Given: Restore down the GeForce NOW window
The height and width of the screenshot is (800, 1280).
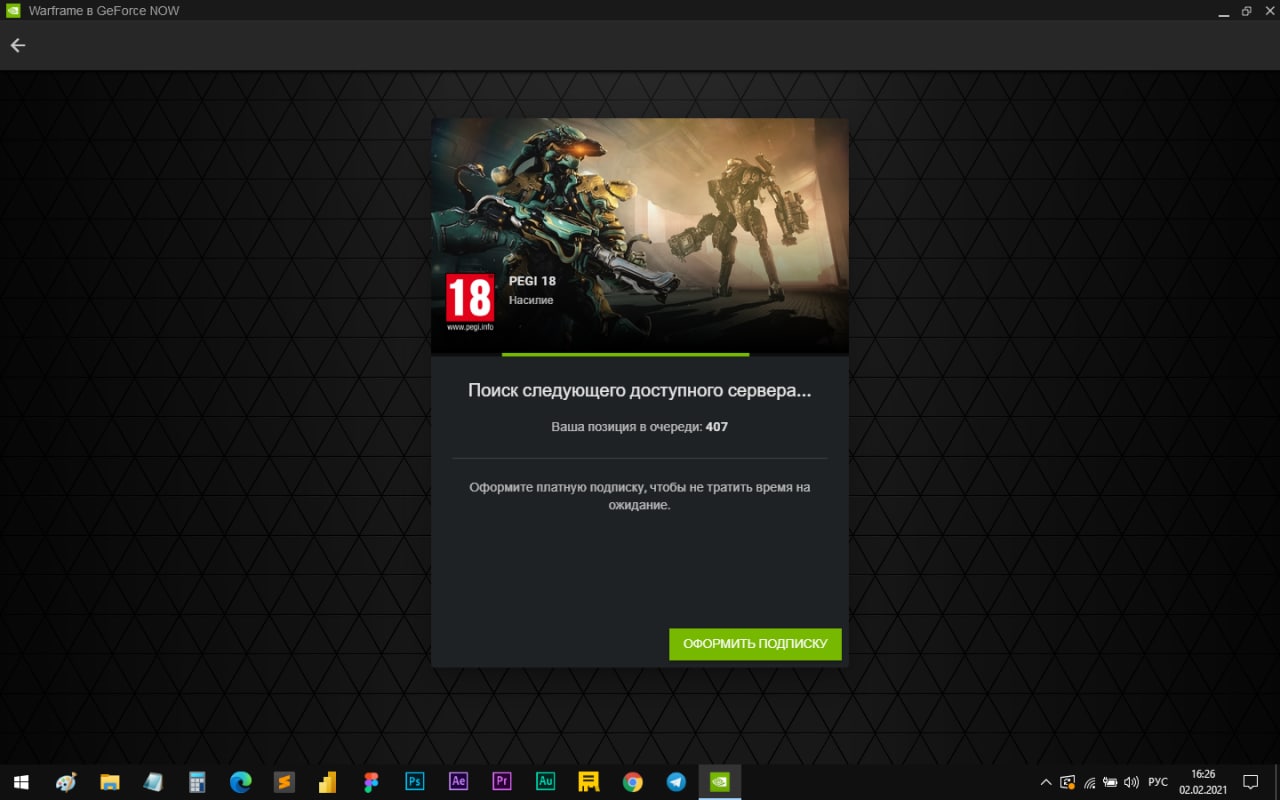Looking at the screenshot, I should click(1246, 11).
